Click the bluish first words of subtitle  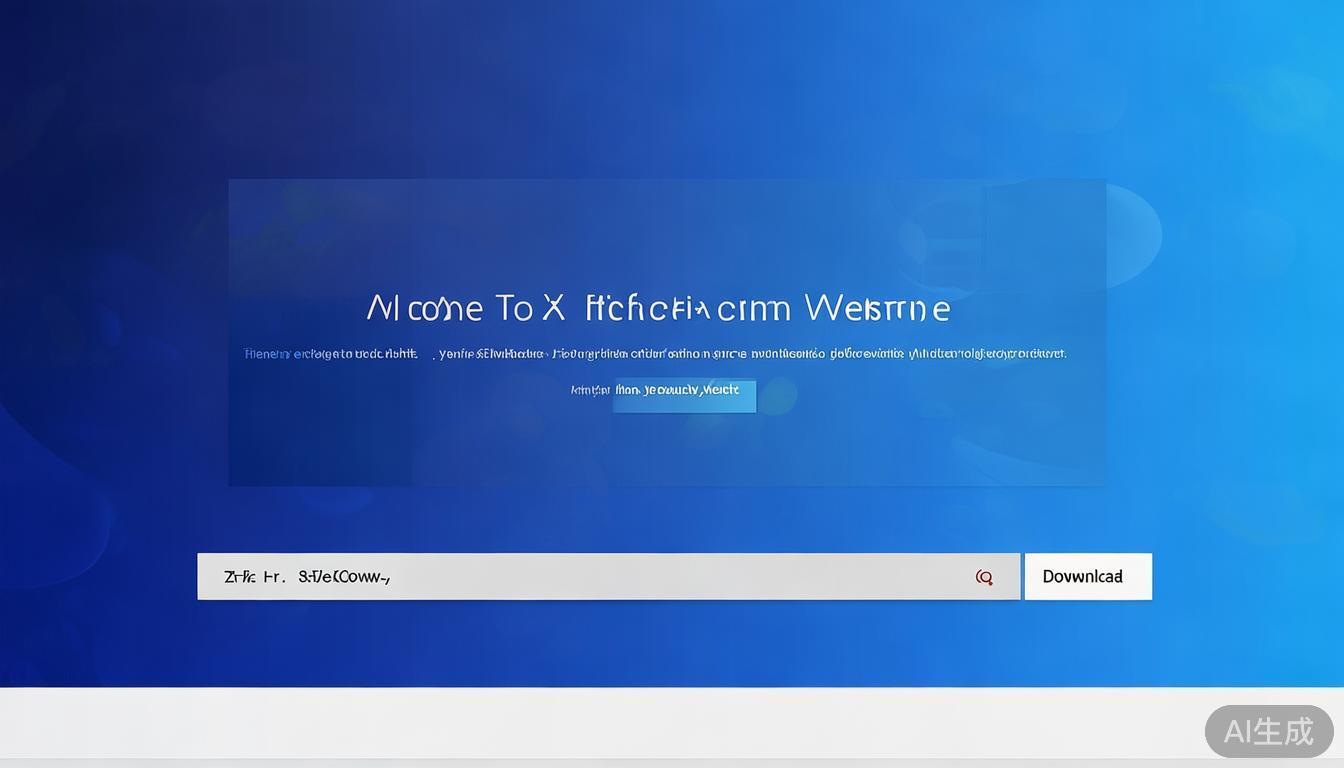coord(290,353)
